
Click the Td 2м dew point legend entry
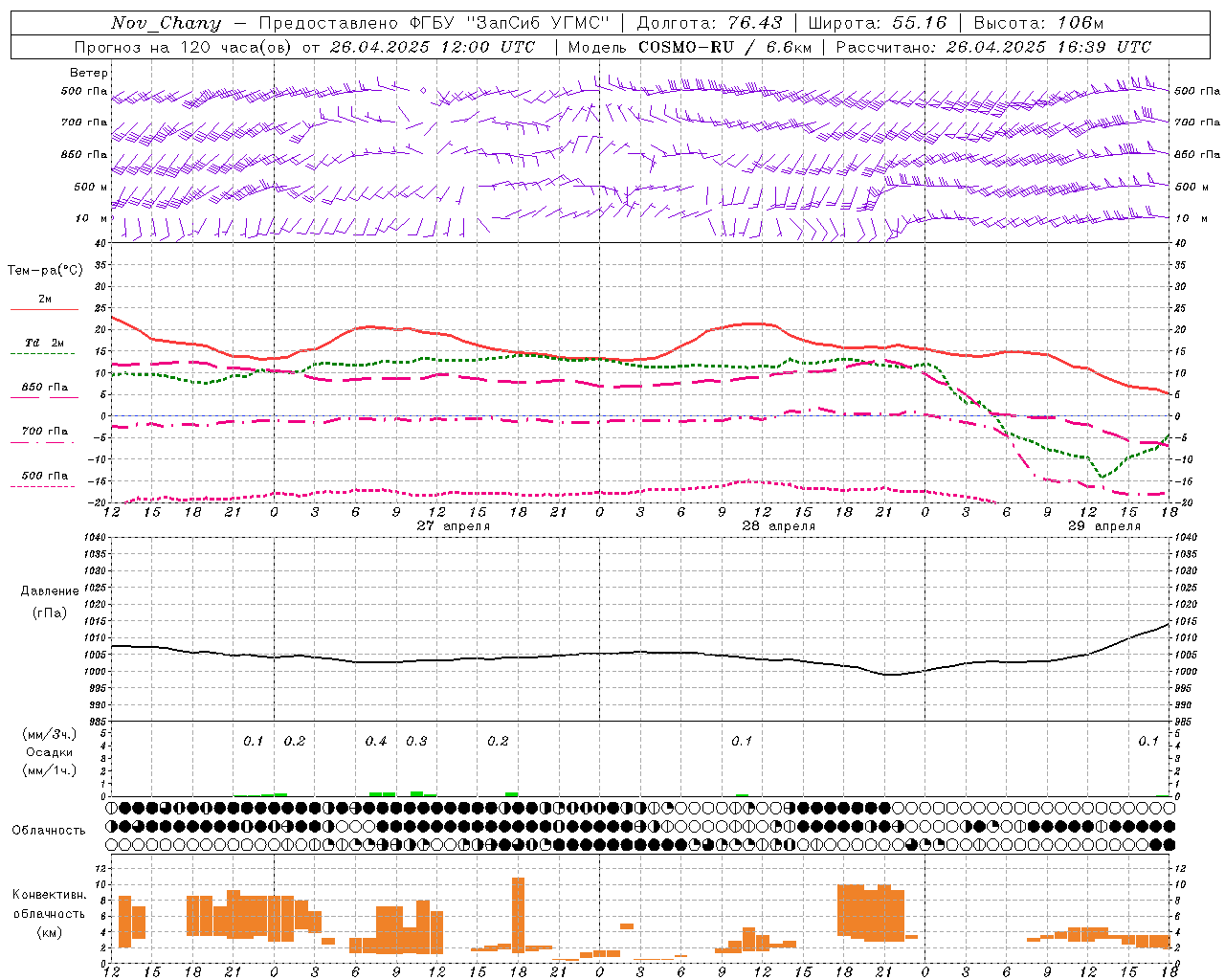(44, 343)
